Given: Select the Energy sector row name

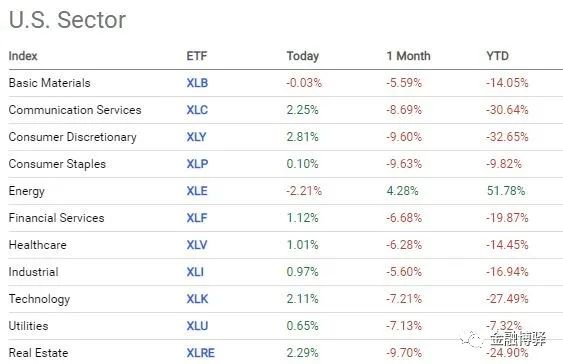Looking at the screenshot, I should pos(27,191).
